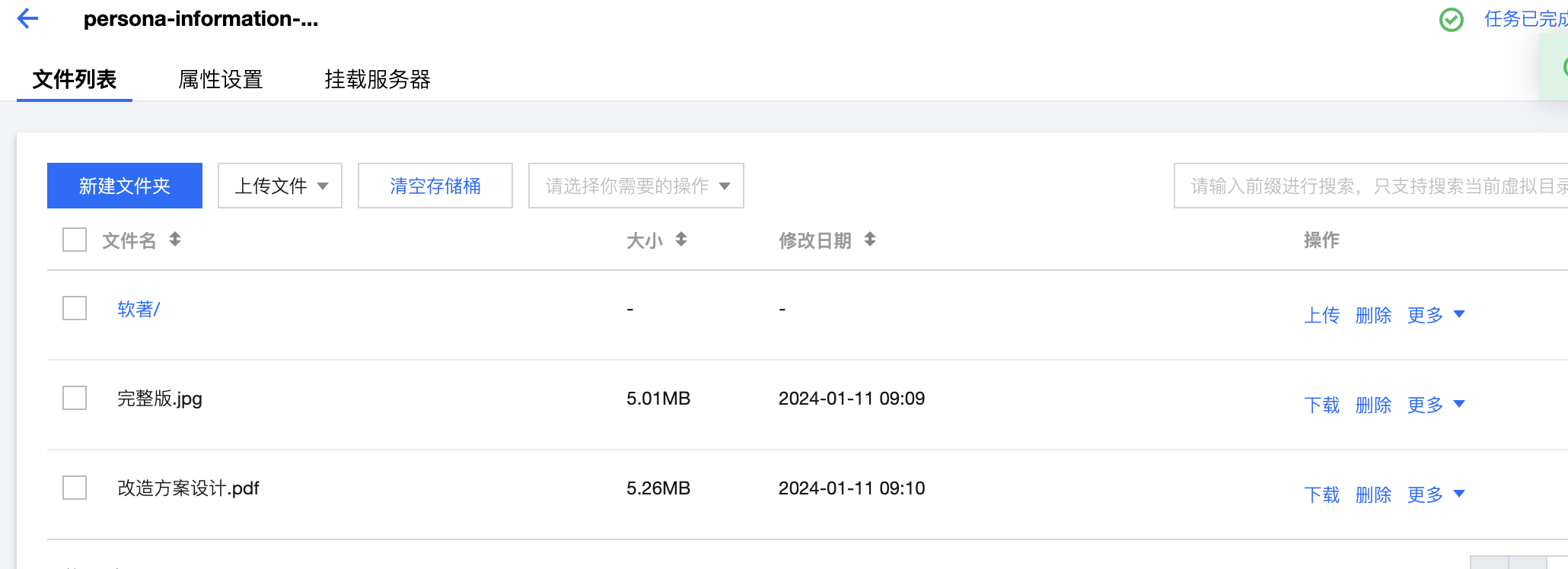
Task: Sort files by size
Action: click(x=681, y=240)
